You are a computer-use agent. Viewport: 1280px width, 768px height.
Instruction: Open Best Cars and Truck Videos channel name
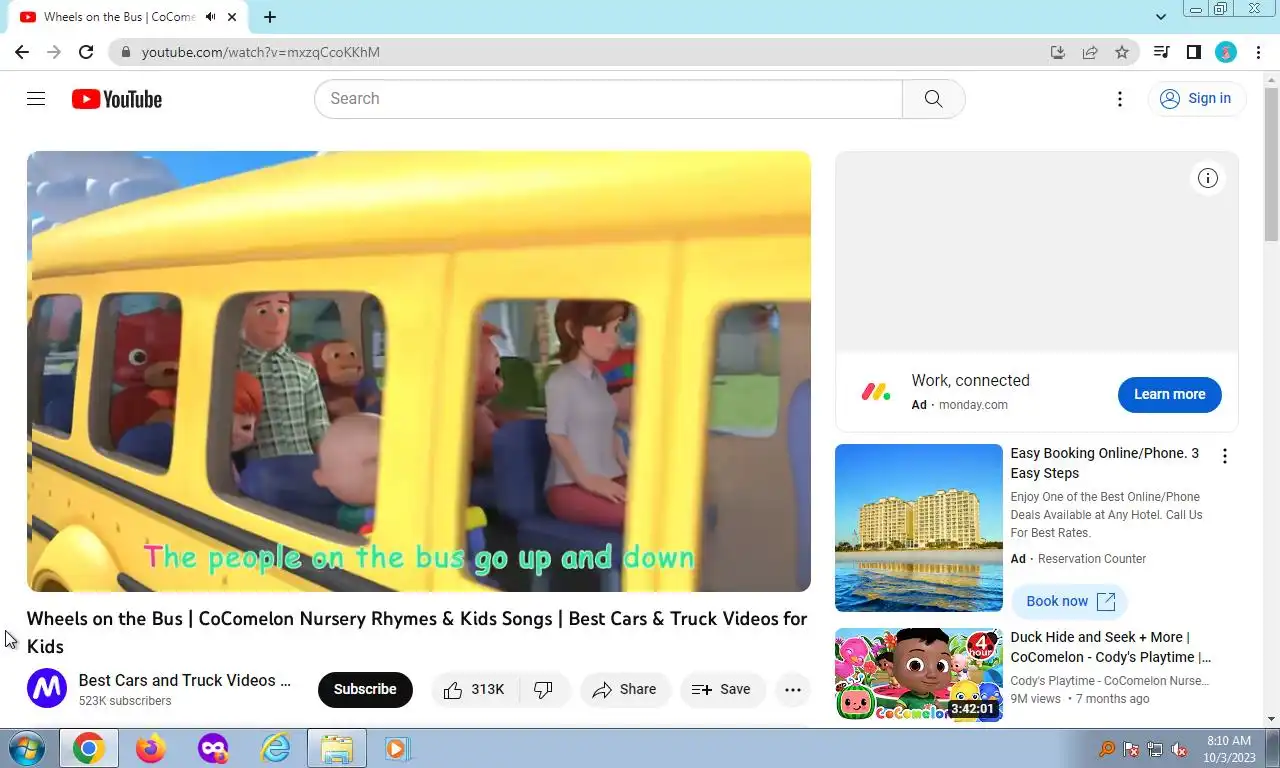click(x=185, y=680)
